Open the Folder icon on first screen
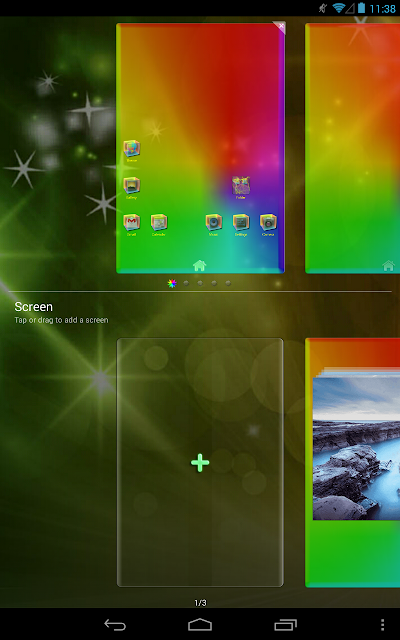The width and height of the screenshot is (400, 640). point(241,186)
